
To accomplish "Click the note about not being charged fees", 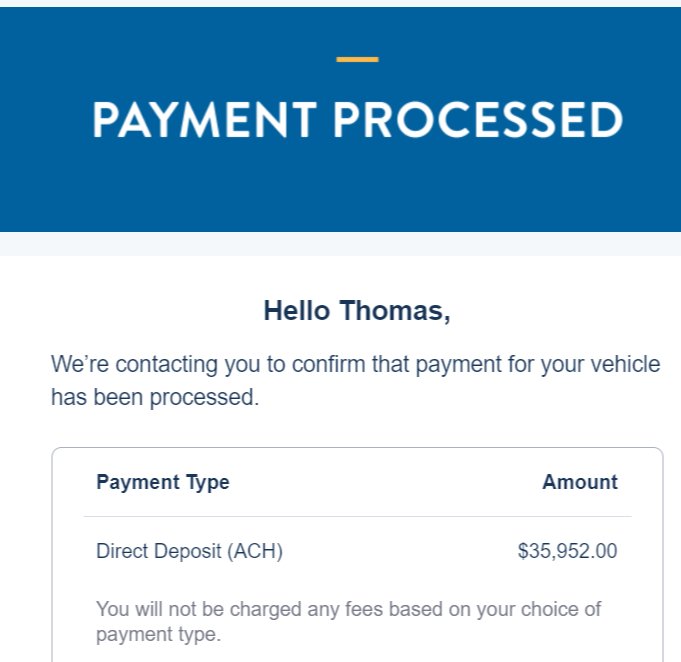I will point(348,622).
